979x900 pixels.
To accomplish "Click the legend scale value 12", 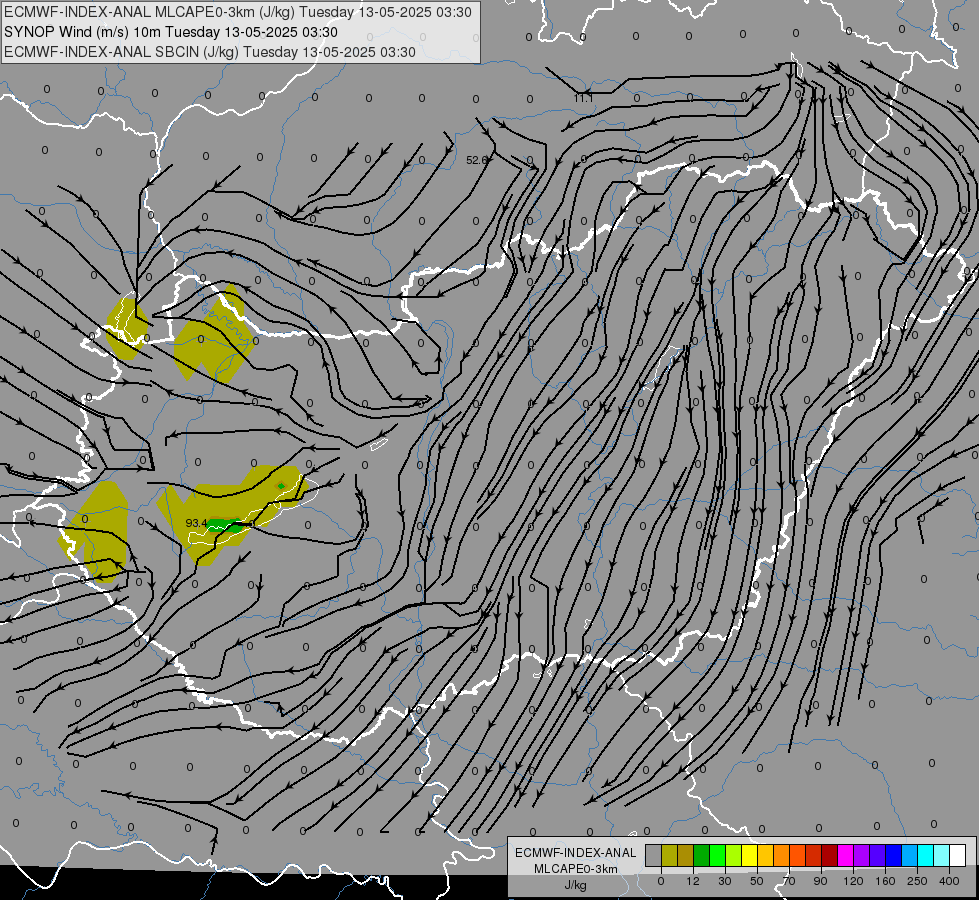I will [693, 881].
